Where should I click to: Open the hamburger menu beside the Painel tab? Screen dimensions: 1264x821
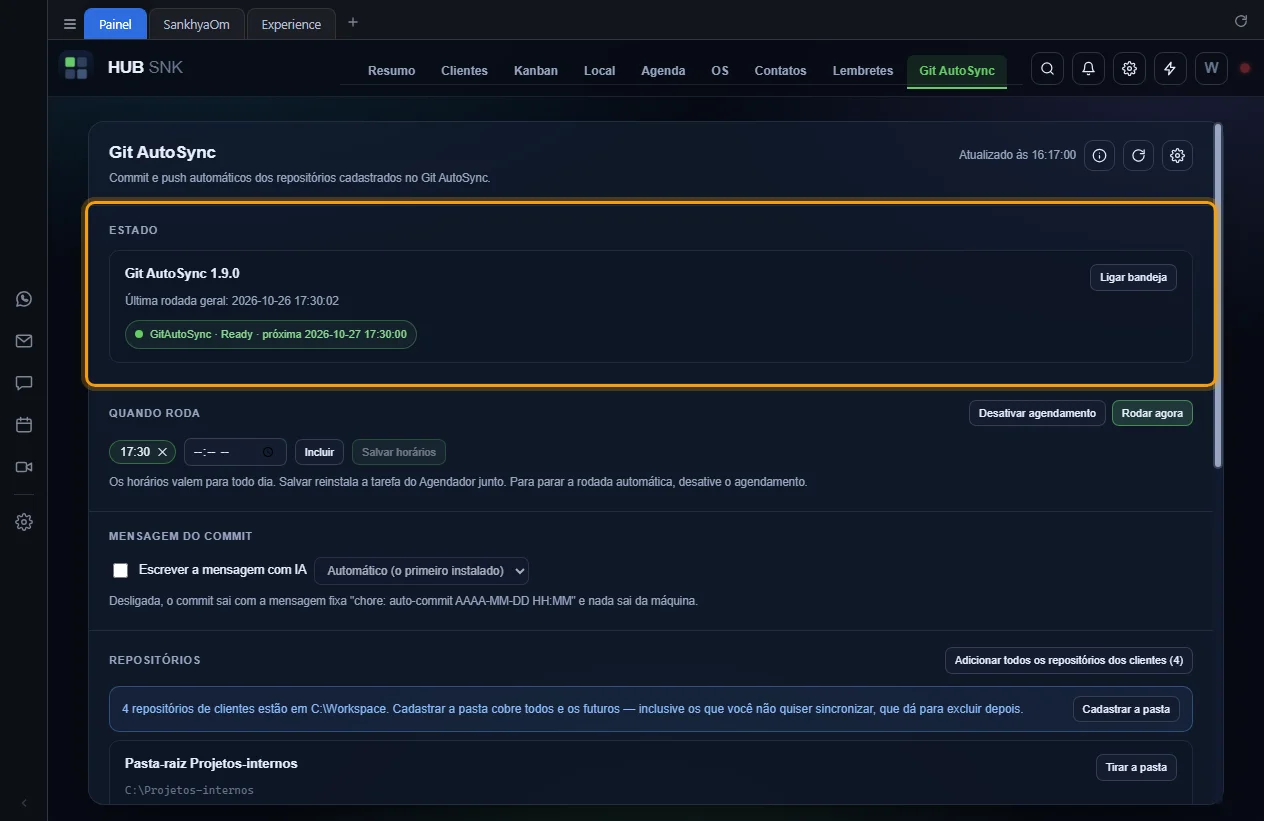point(69,24)
